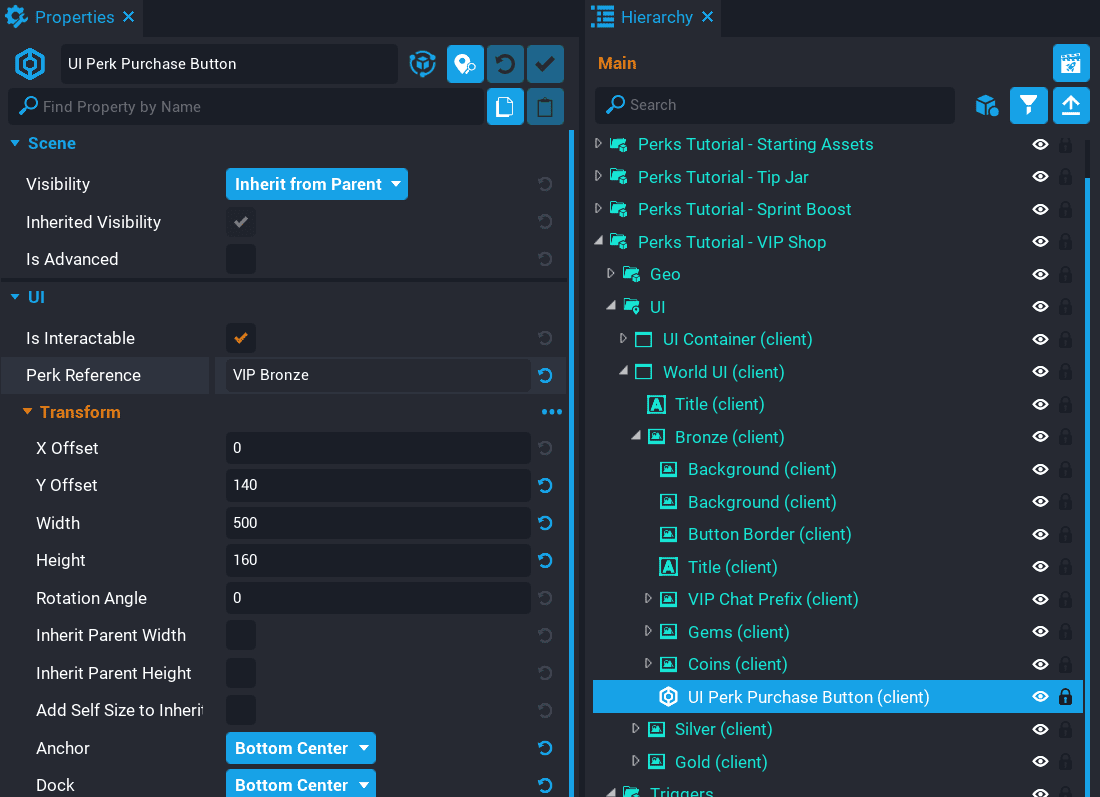Open the Visibility dropdown
The image size is (1100, 797).
(x=316, y=184)
